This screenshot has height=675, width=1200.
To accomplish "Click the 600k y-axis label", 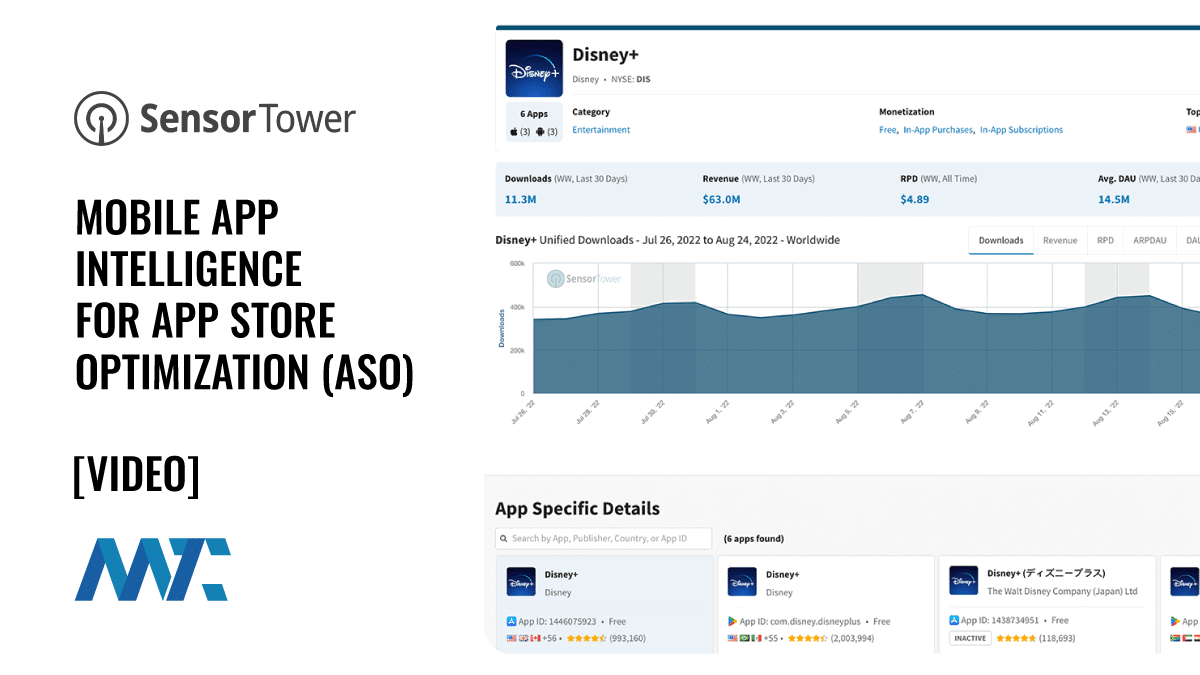I will 517,264.
